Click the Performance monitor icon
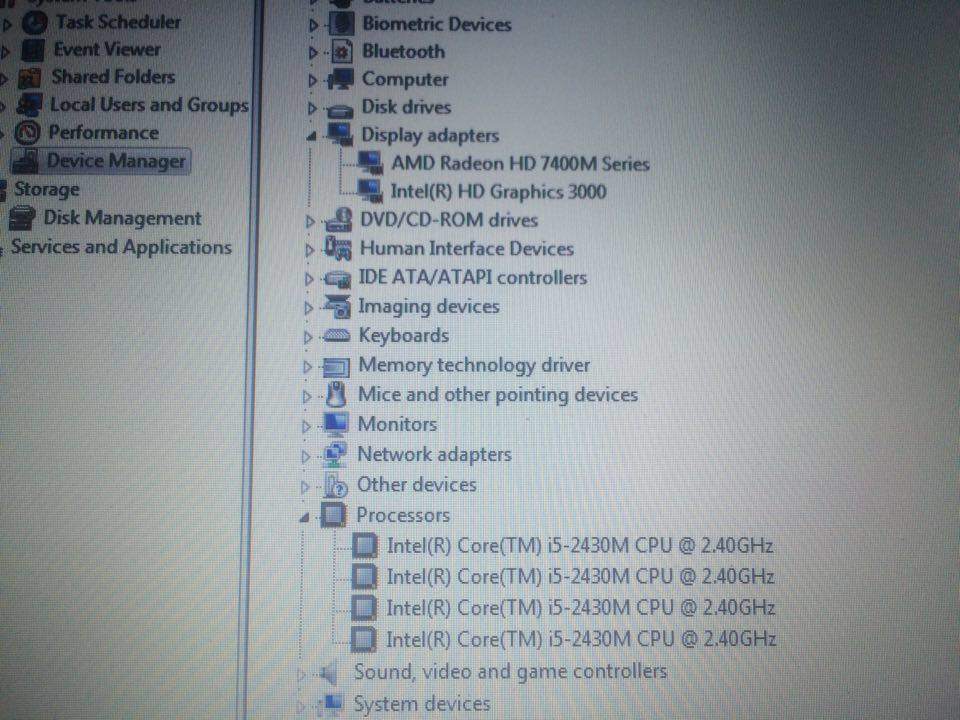 click(27, 133)
